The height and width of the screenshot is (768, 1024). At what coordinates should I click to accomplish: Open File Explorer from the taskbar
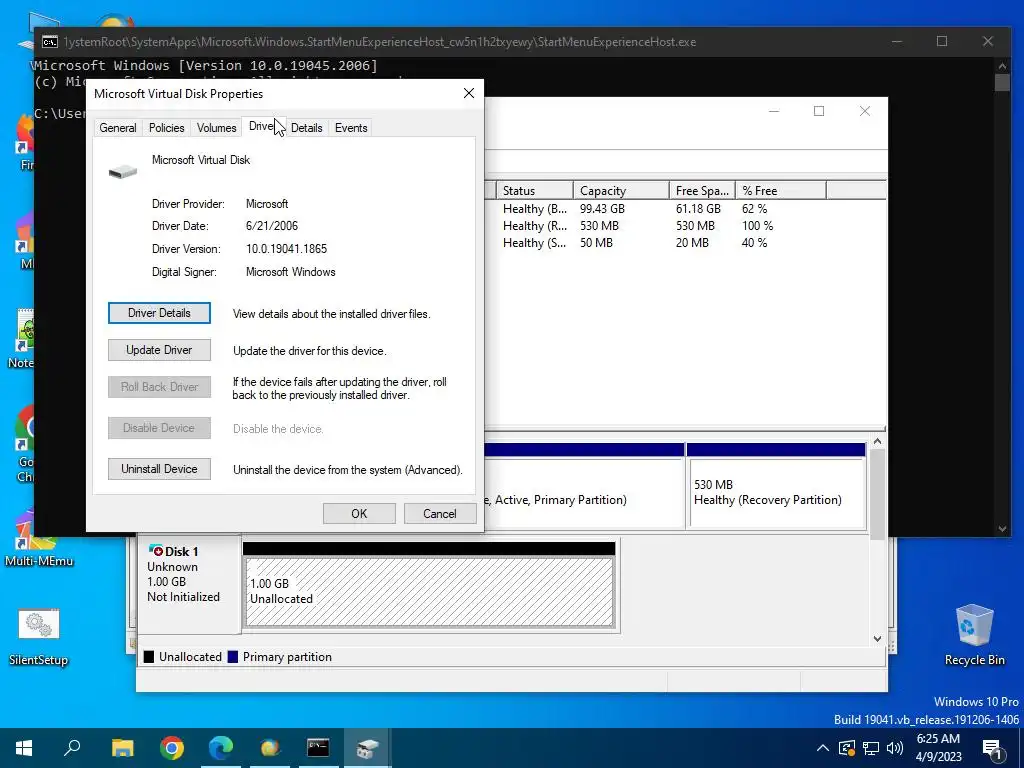pyautogui.click(x=122, y=748)
